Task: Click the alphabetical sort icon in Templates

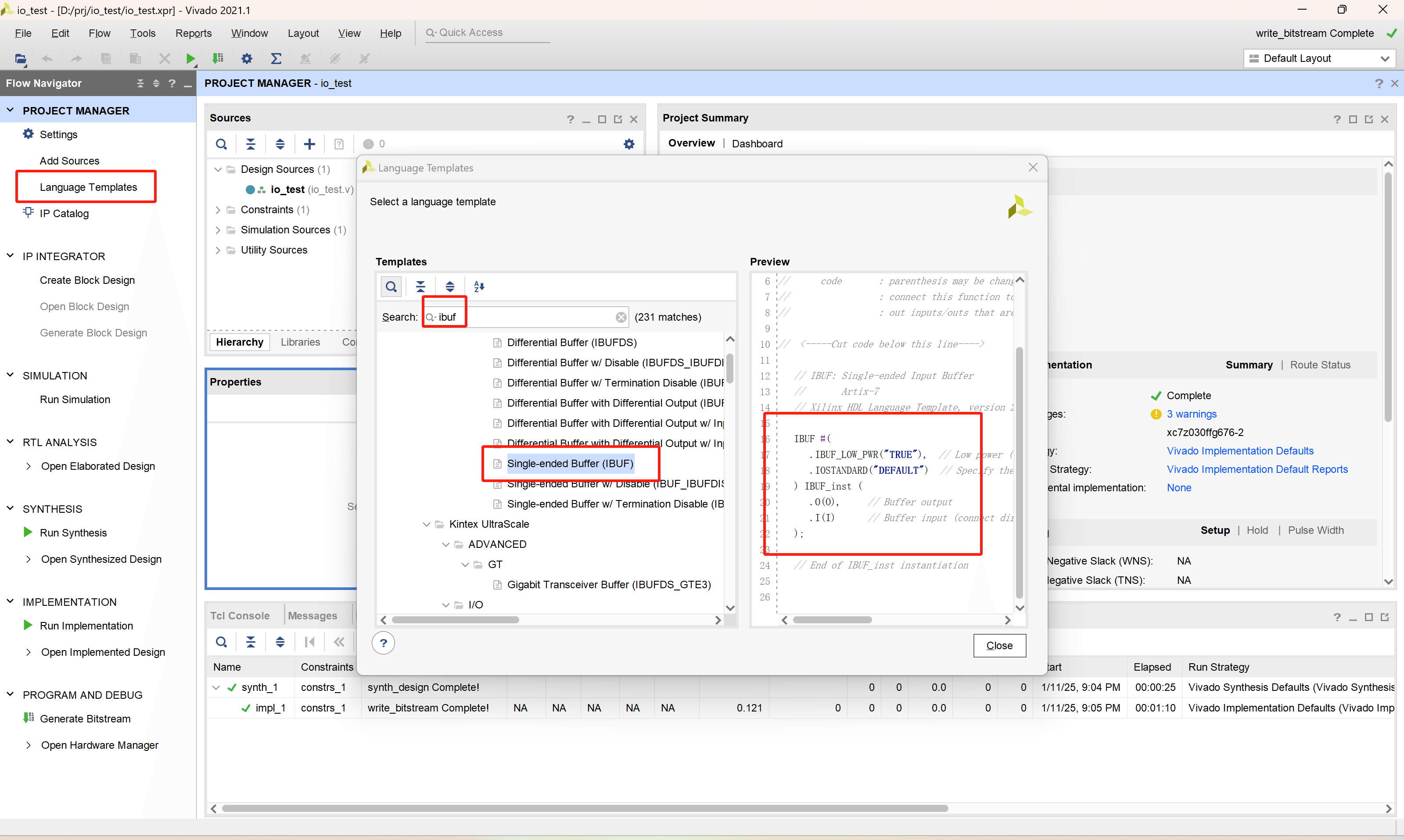Action: point(479,286)
